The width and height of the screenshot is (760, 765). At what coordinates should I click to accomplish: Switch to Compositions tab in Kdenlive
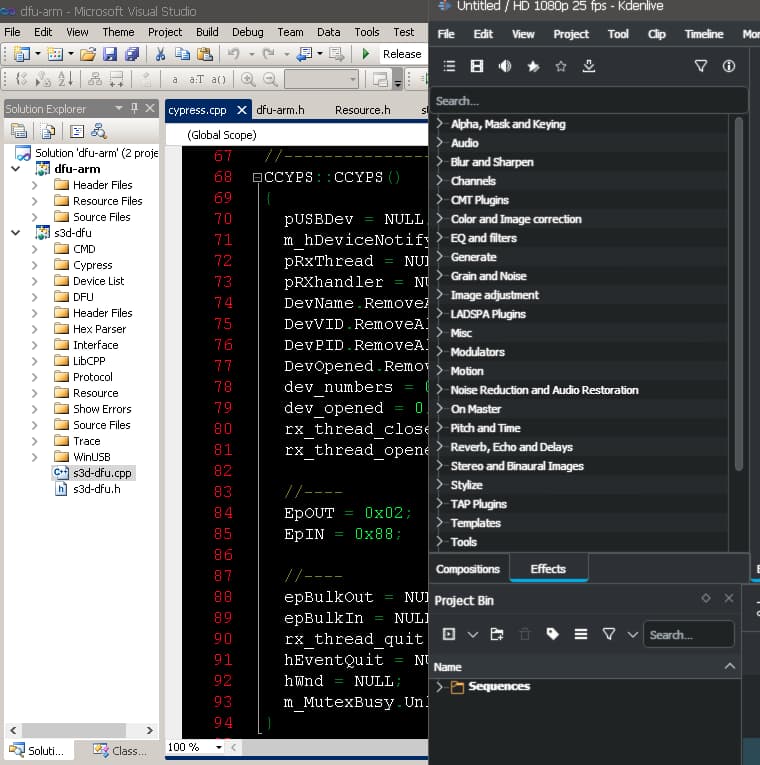pos(468,569)
